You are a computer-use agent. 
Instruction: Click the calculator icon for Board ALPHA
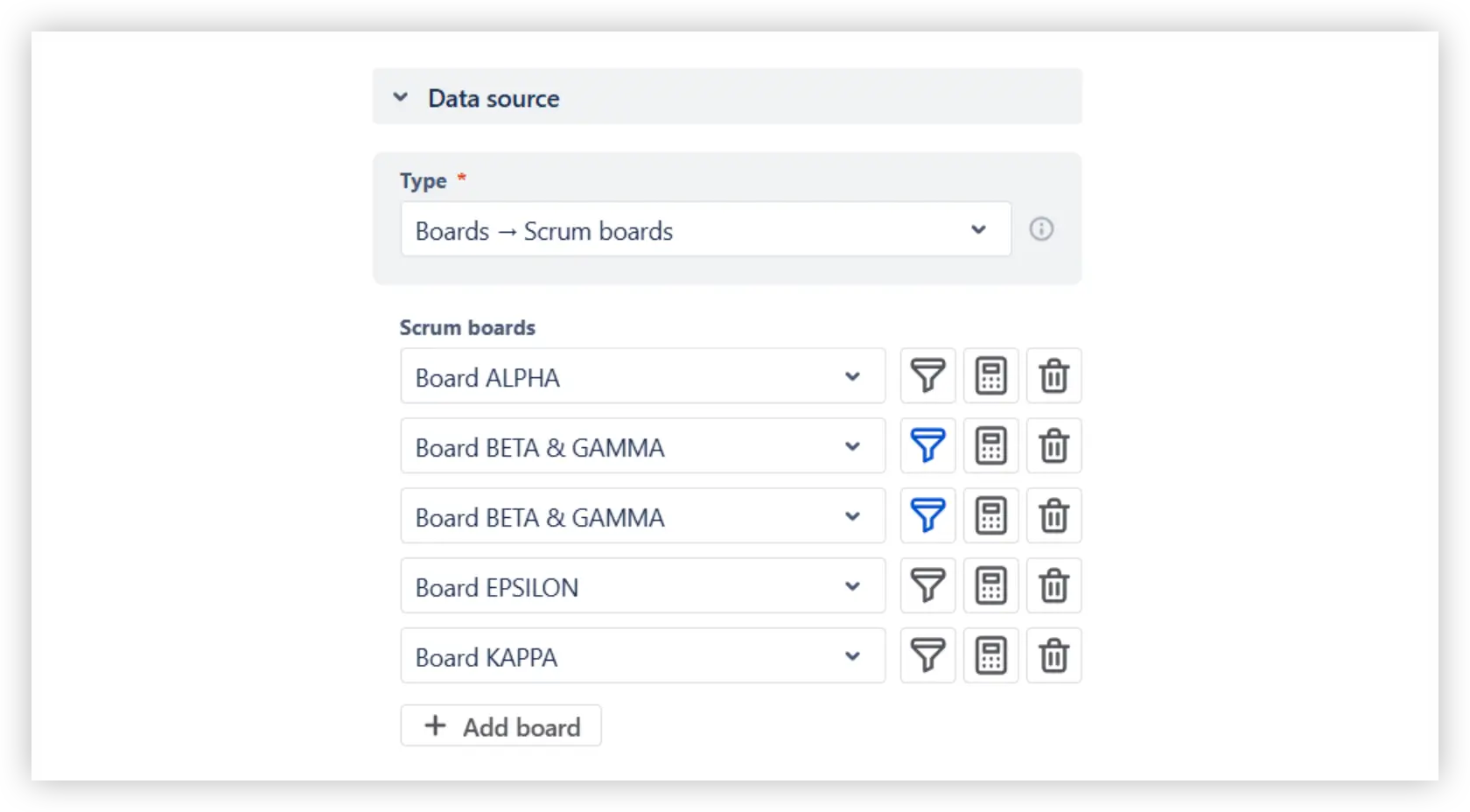click(x=990, y=376)
